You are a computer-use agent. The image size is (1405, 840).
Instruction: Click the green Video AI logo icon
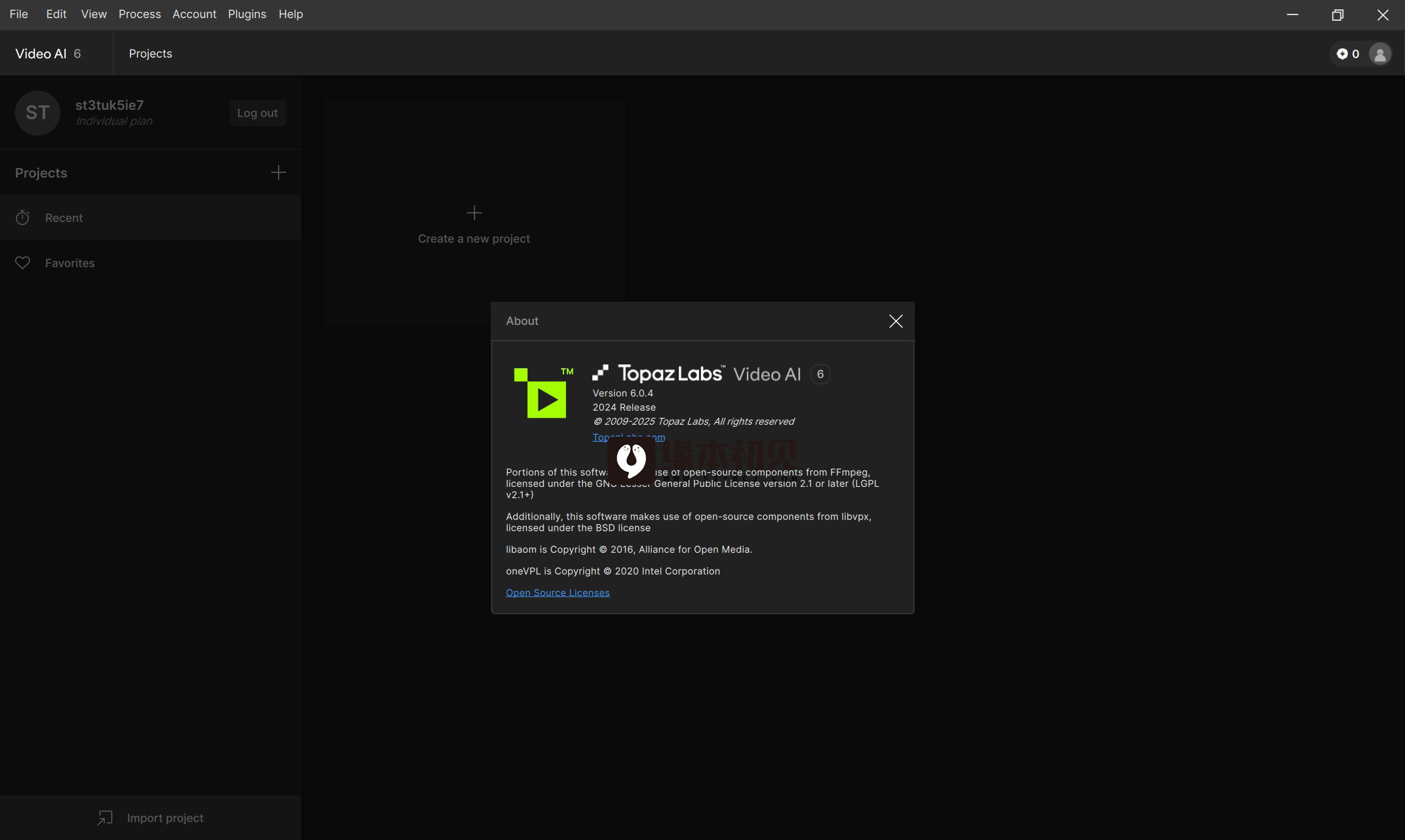coord(543,393)
